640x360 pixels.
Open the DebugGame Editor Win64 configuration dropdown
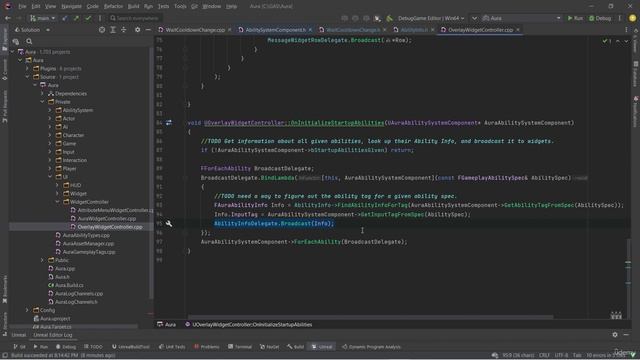[x=431, y=18]
